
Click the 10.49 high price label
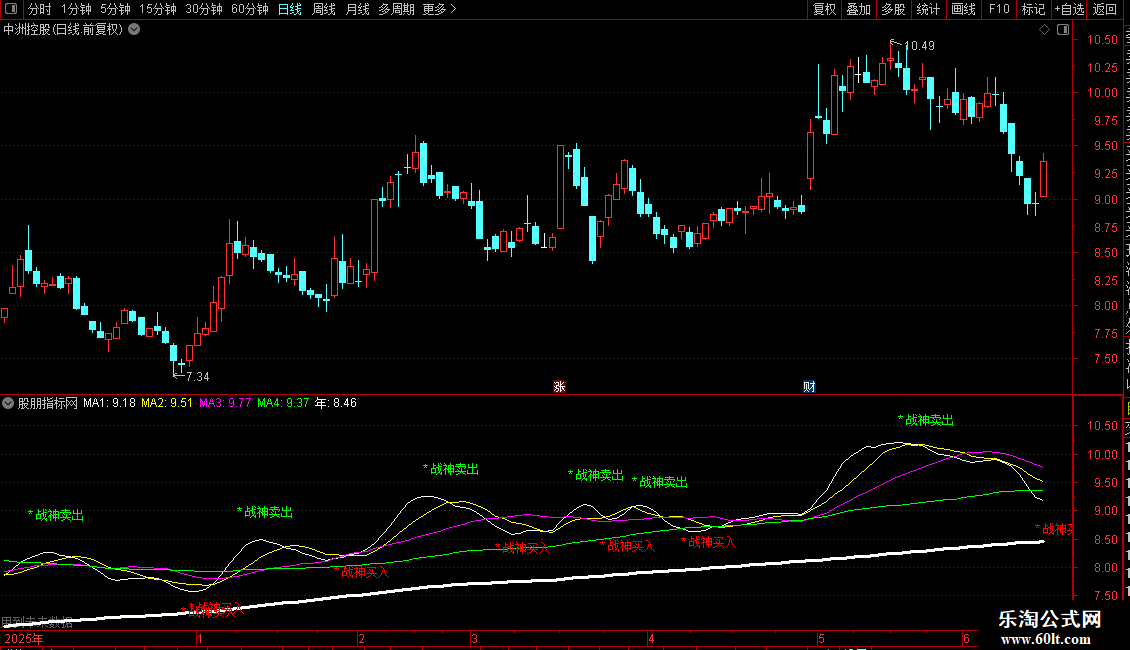pyautogui.click(x=920, y=45)
